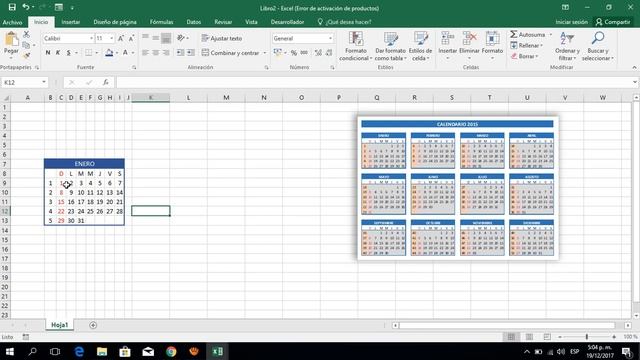
Task: Decrease font size with the smaller A
Action: coord(131,38)
